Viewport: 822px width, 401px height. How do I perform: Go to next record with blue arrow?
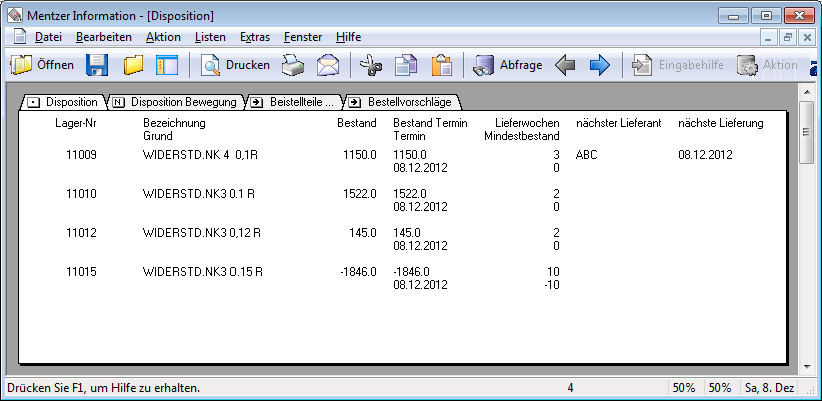[x=599, y=66]
